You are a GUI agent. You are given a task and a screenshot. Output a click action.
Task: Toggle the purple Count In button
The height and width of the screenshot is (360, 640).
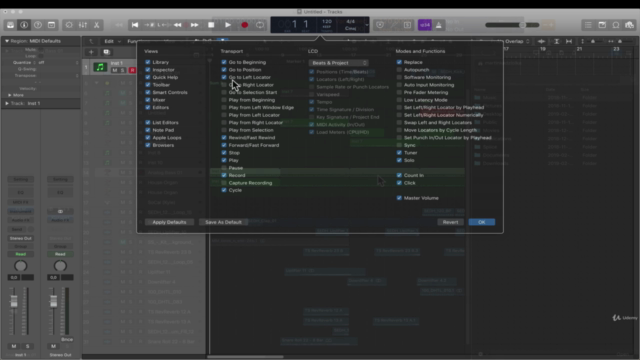point(425,25)
